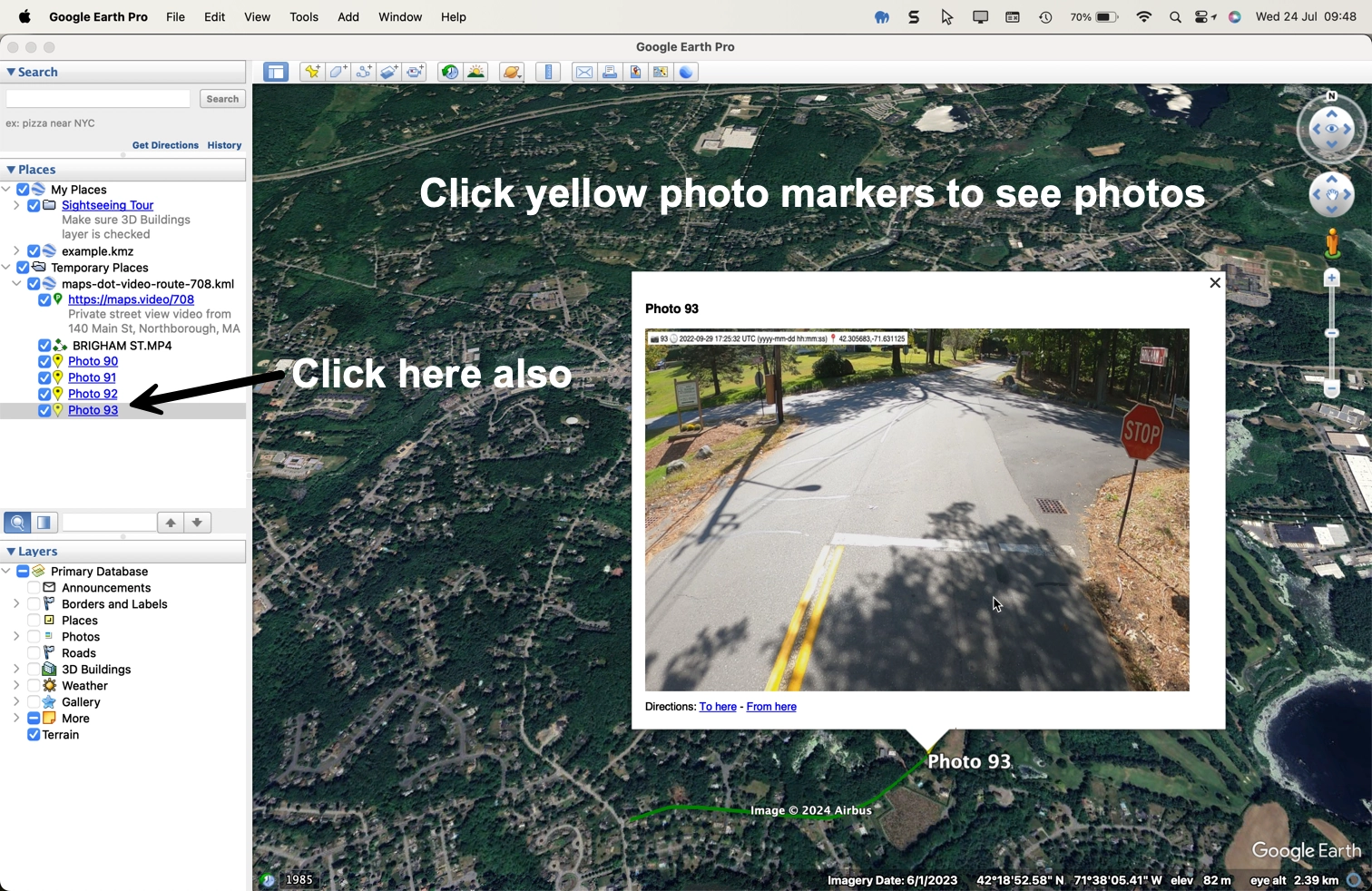Open the Add menu
The image size is (1372, 891).
[x=348, y=17]
